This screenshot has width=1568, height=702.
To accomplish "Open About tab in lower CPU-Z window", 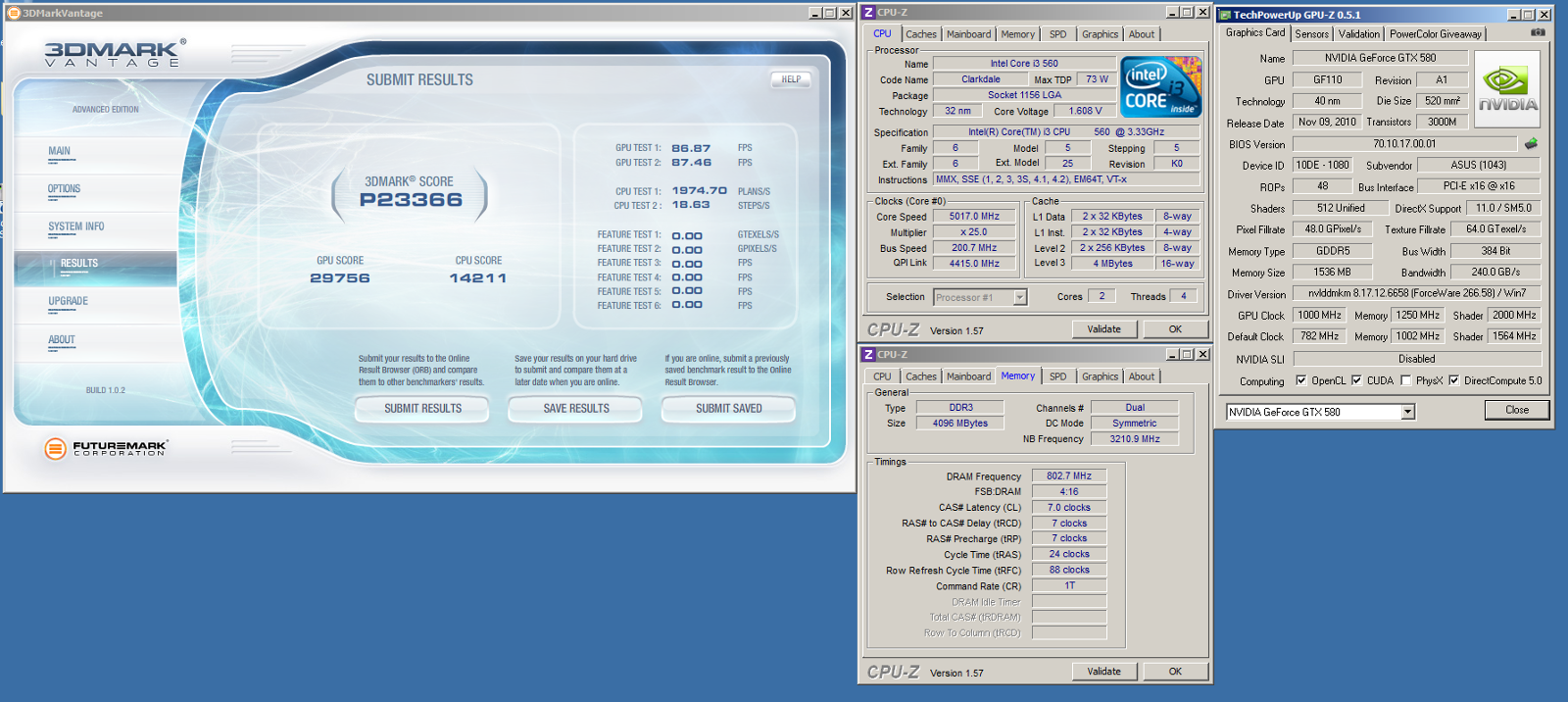I will (1141, 376).
